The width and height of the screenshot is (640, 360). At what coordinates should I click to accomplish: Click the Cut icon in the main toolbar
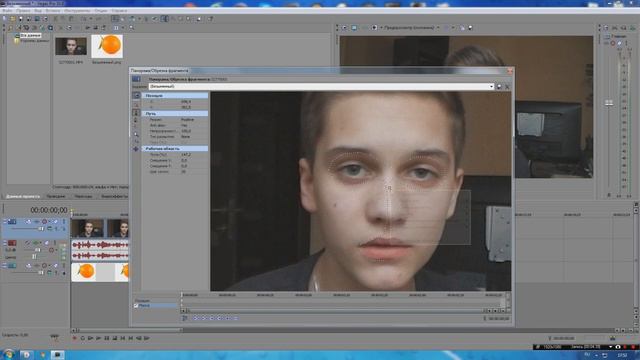click(56, 19)
